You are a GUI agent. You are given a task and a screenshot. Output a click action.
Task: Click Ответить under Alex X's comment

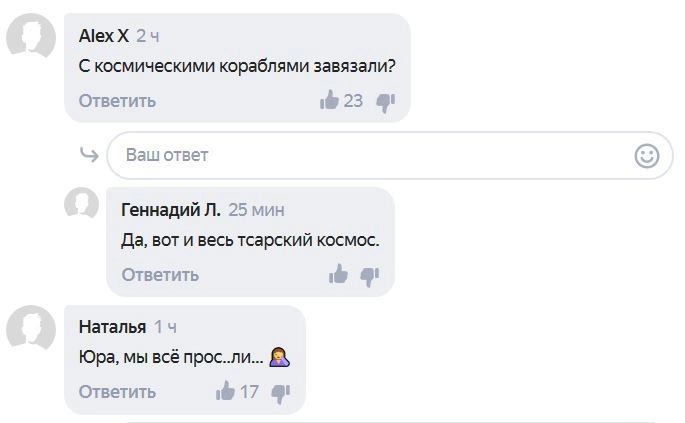click(x=117, y=100)
